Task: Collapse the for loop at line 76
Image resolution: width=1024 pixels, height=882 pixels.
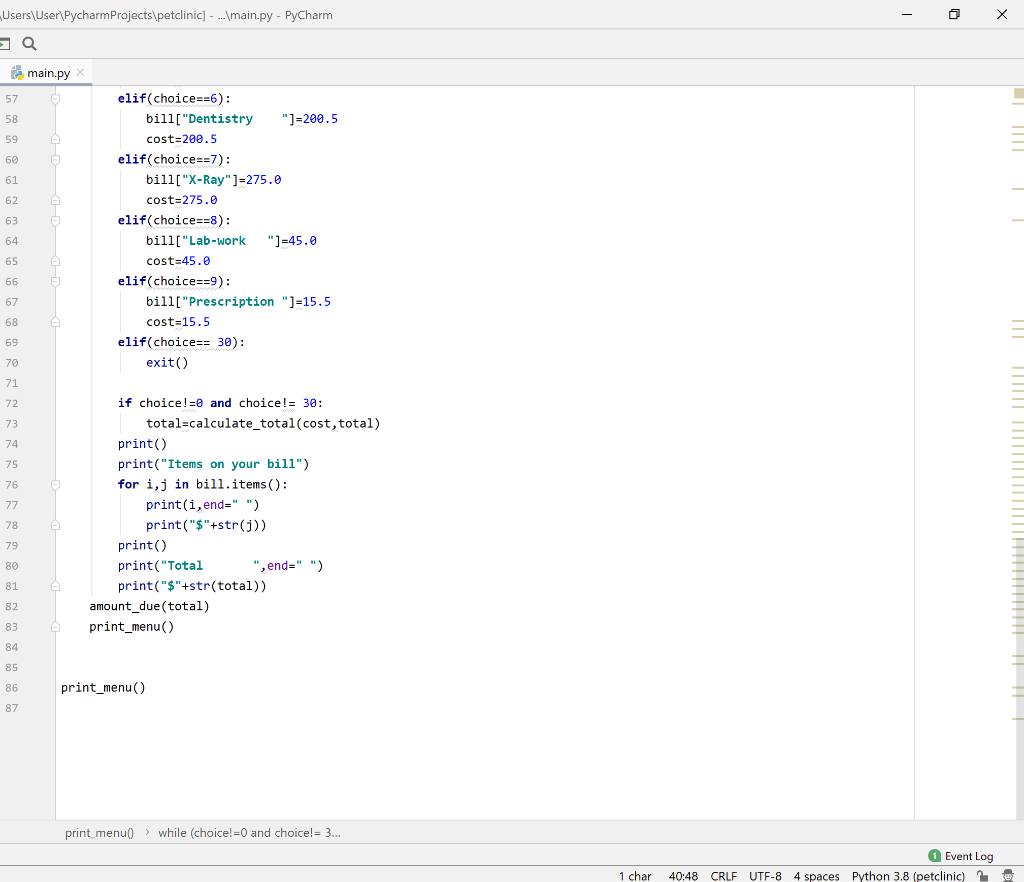Action: [56, 484]
